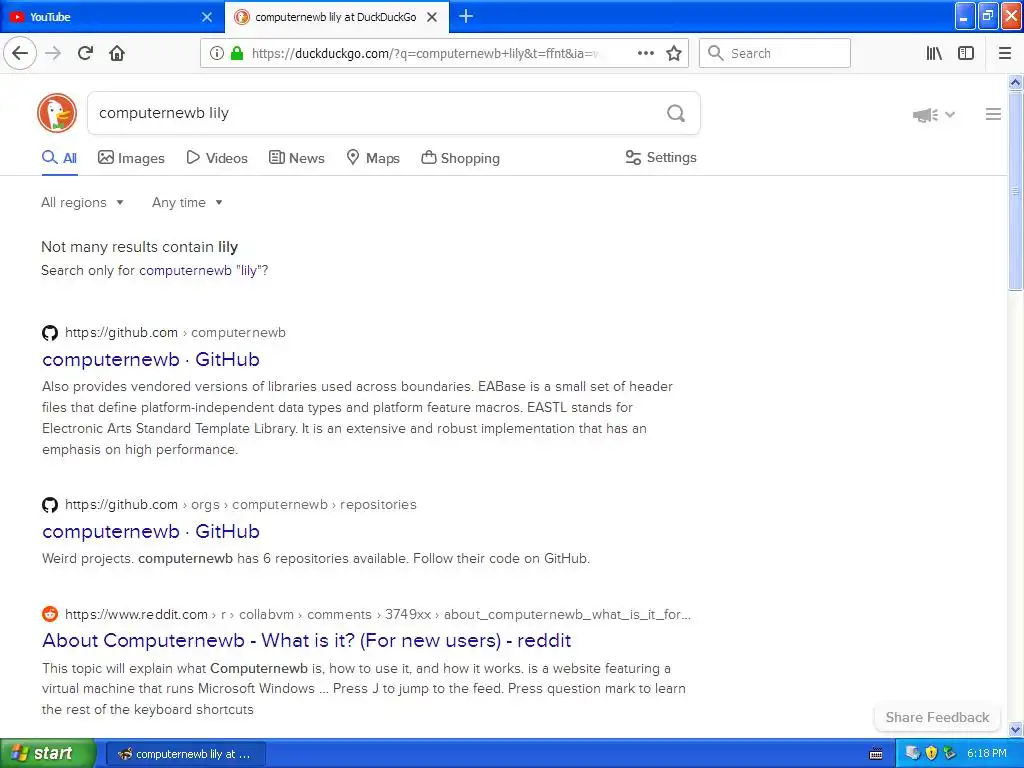
Task: Submit search with the magnifier icon
Action: point(676,114)
